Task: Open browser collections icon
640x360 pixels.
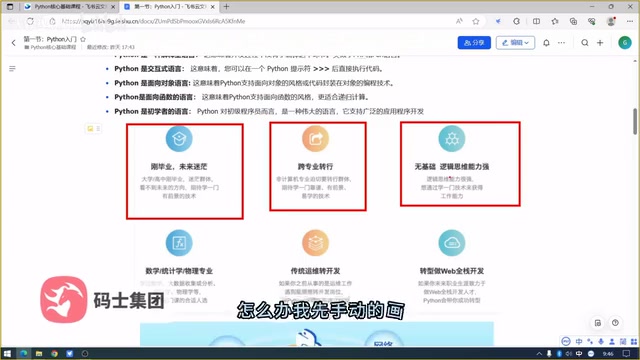Action: [x=573, y=21]
